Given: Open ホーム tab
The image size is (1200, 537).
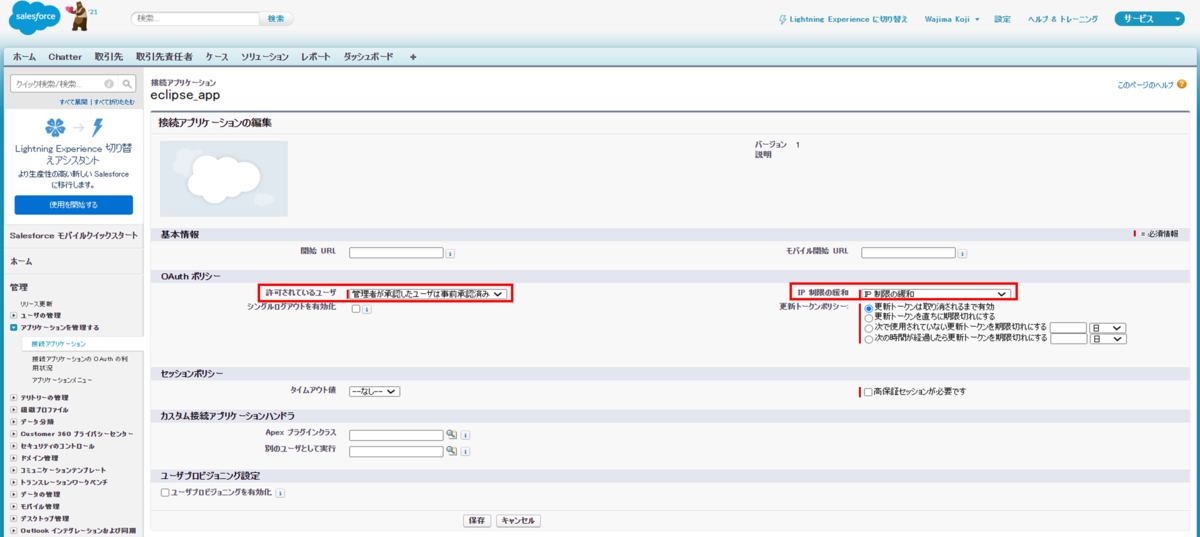Looking at the screenshot, I should point(24,57).
